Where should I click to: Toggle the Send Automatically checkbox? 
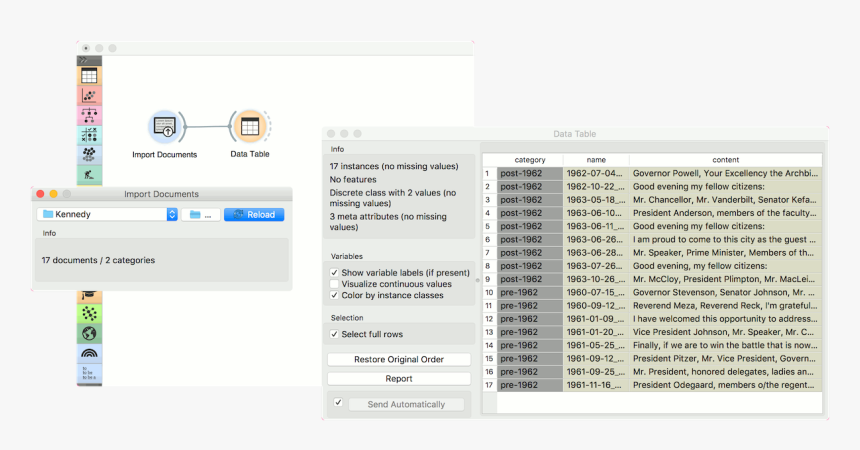pyautogui.click(x=338, y=402)
